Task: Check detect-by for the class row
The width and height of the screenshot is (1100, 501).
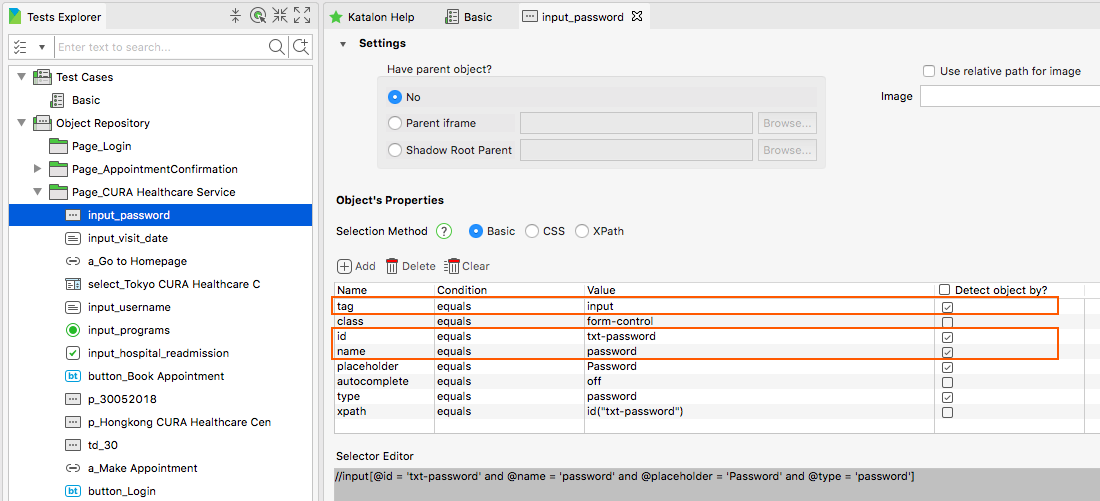Action: [948, 322]
